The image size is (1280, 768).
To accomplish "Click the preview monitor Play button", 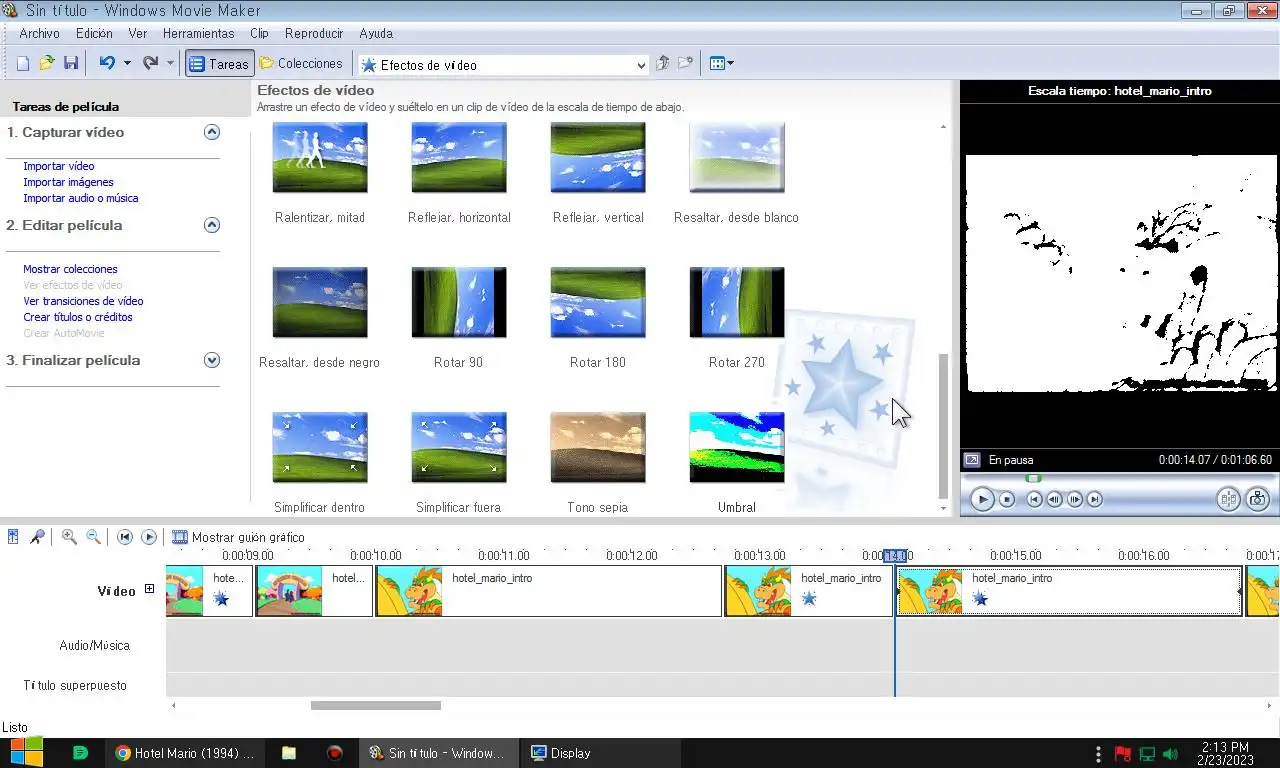I will coord(982,499).
